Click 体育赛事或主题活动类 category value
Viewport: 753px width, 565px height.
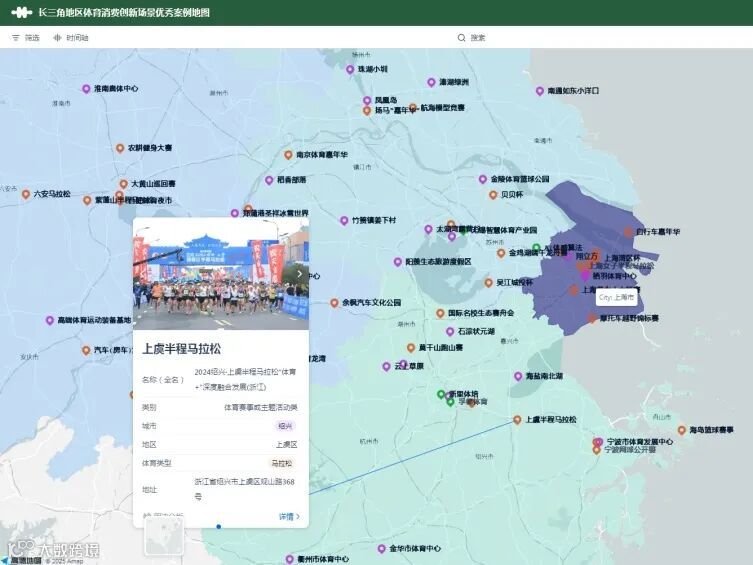(x=261, y=408)
